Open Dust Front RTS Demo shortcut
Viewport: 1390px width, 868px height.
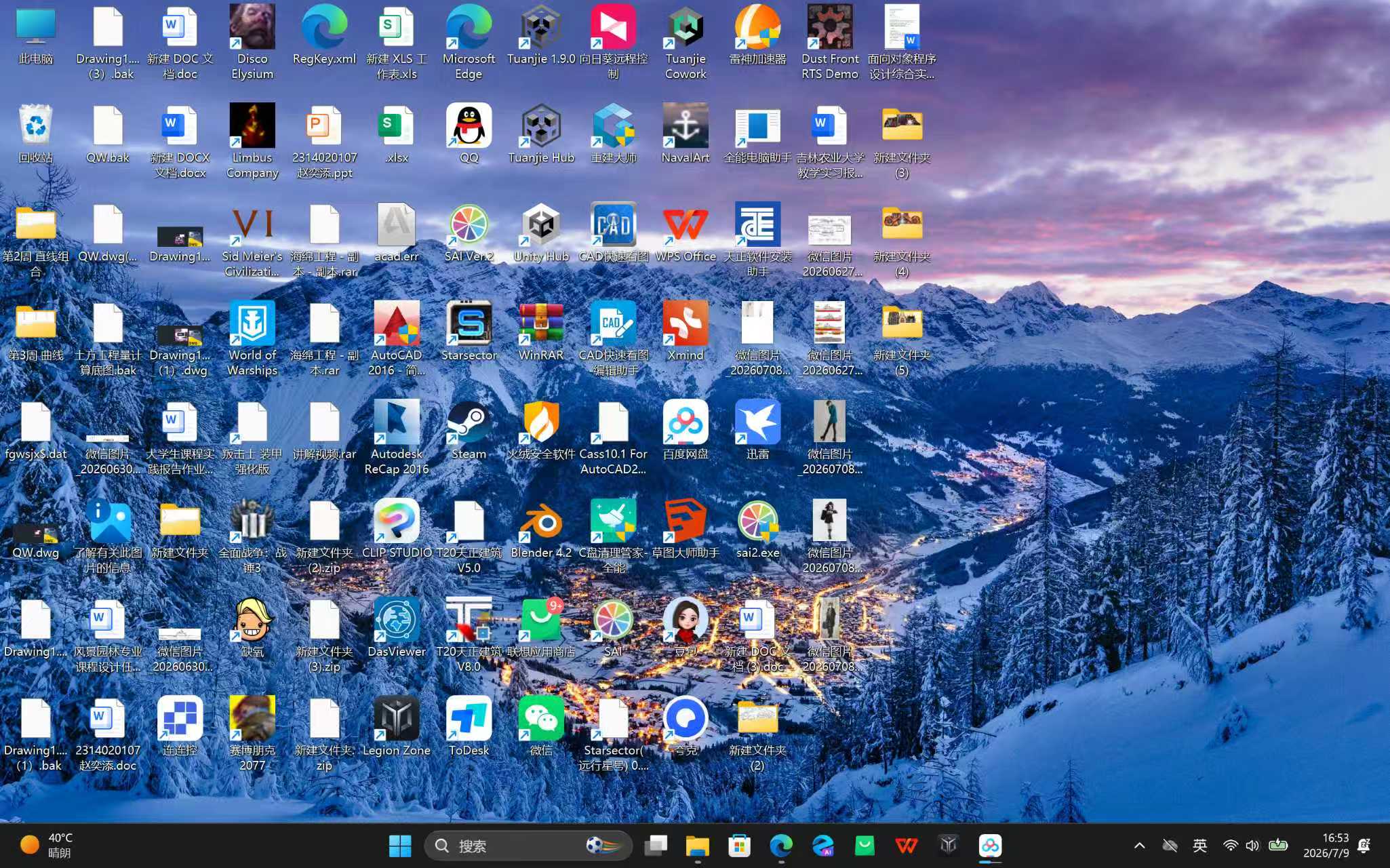830,42
